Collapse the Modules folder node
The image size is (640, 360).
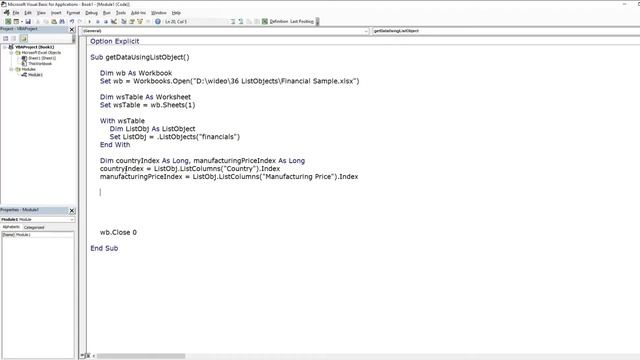tap(11, 69)
